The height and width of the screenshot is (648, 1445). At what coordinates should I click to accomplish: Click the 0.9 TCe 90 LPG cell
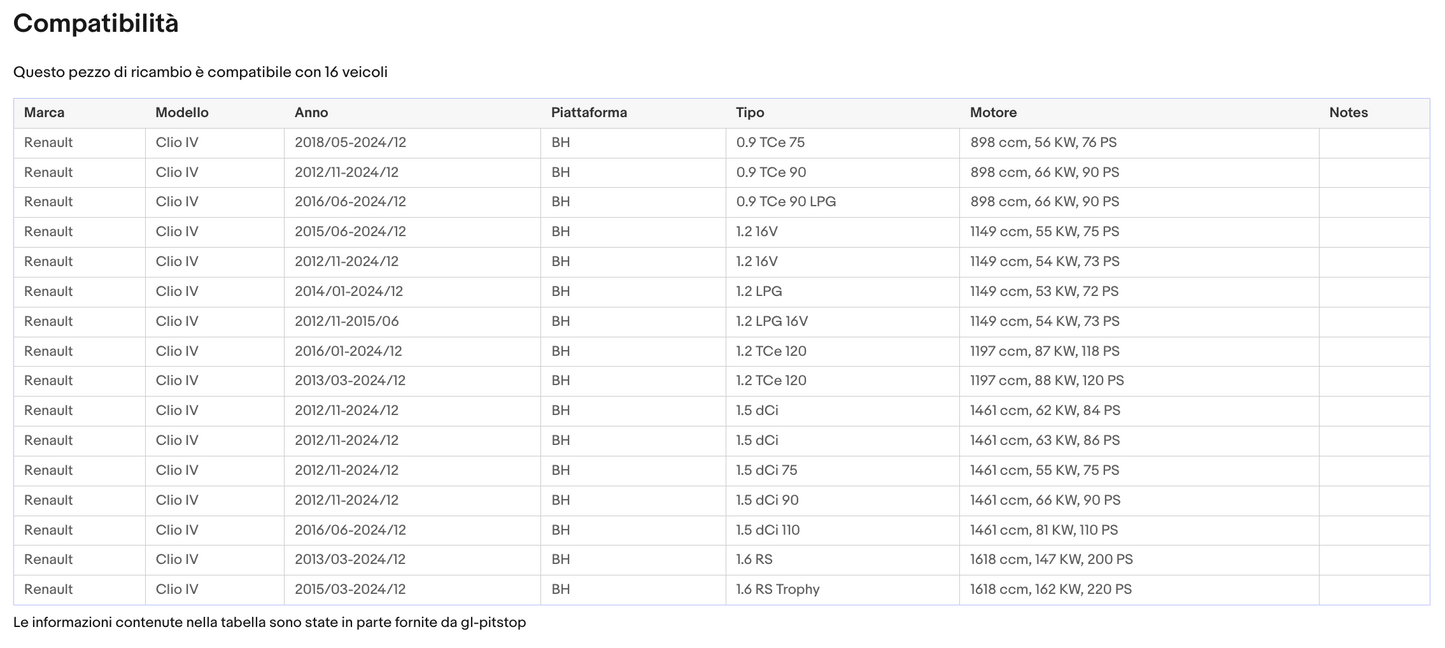tap(786, 202)
